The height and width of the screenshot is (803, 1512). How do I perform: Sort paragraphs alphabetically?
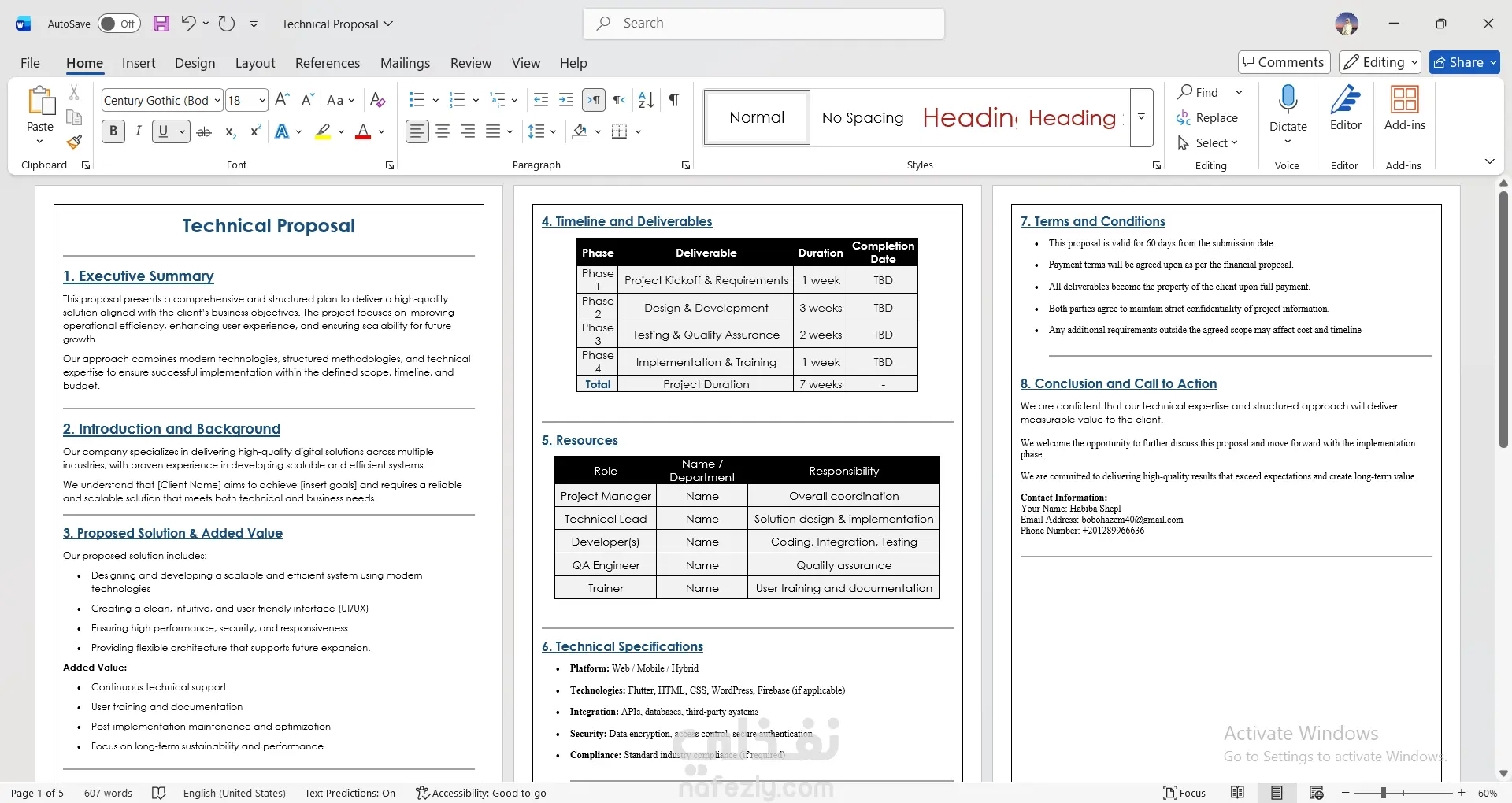point(646,100)
